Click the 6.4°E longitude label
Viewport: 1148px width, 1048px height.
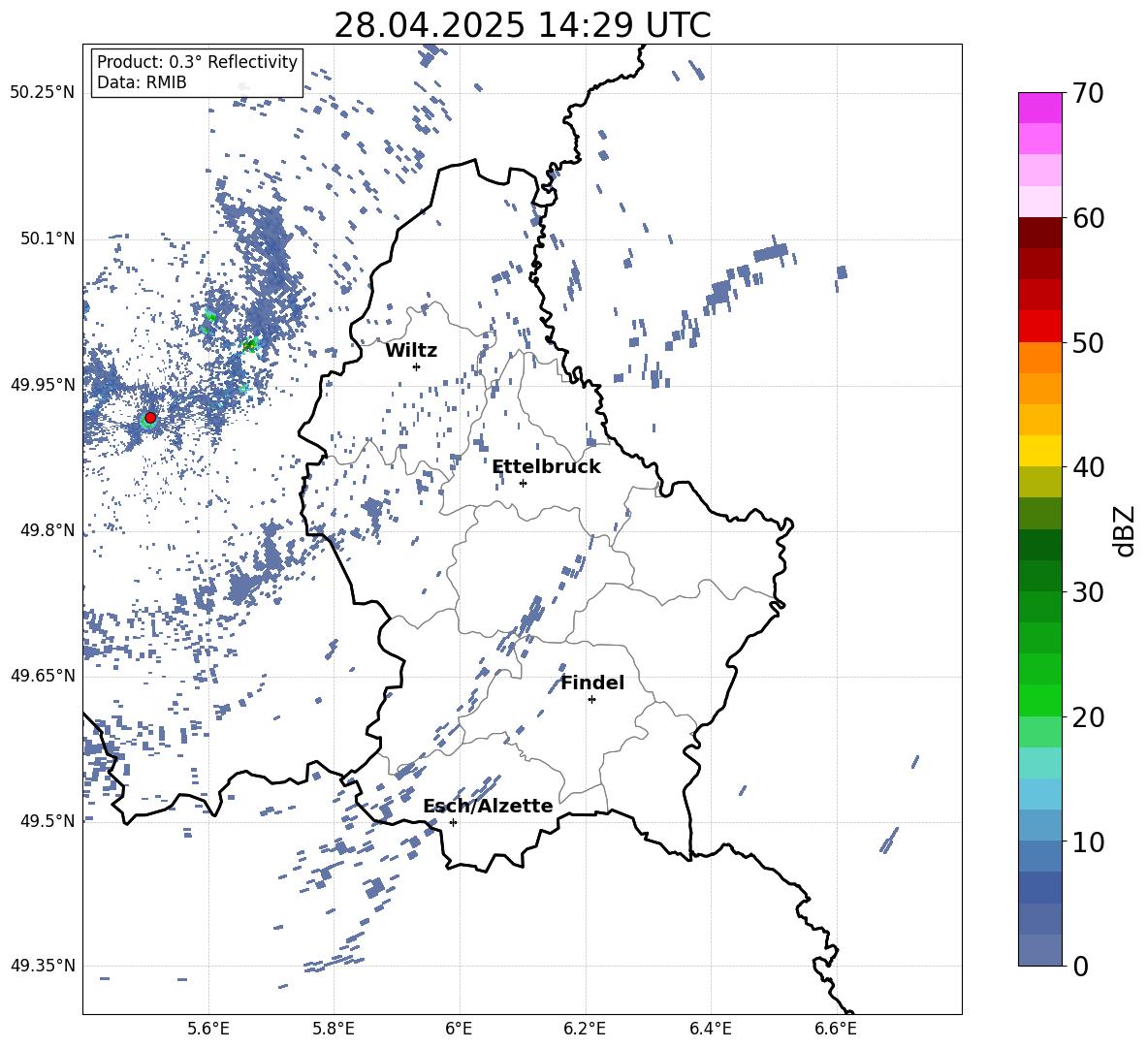(710, 1030)
